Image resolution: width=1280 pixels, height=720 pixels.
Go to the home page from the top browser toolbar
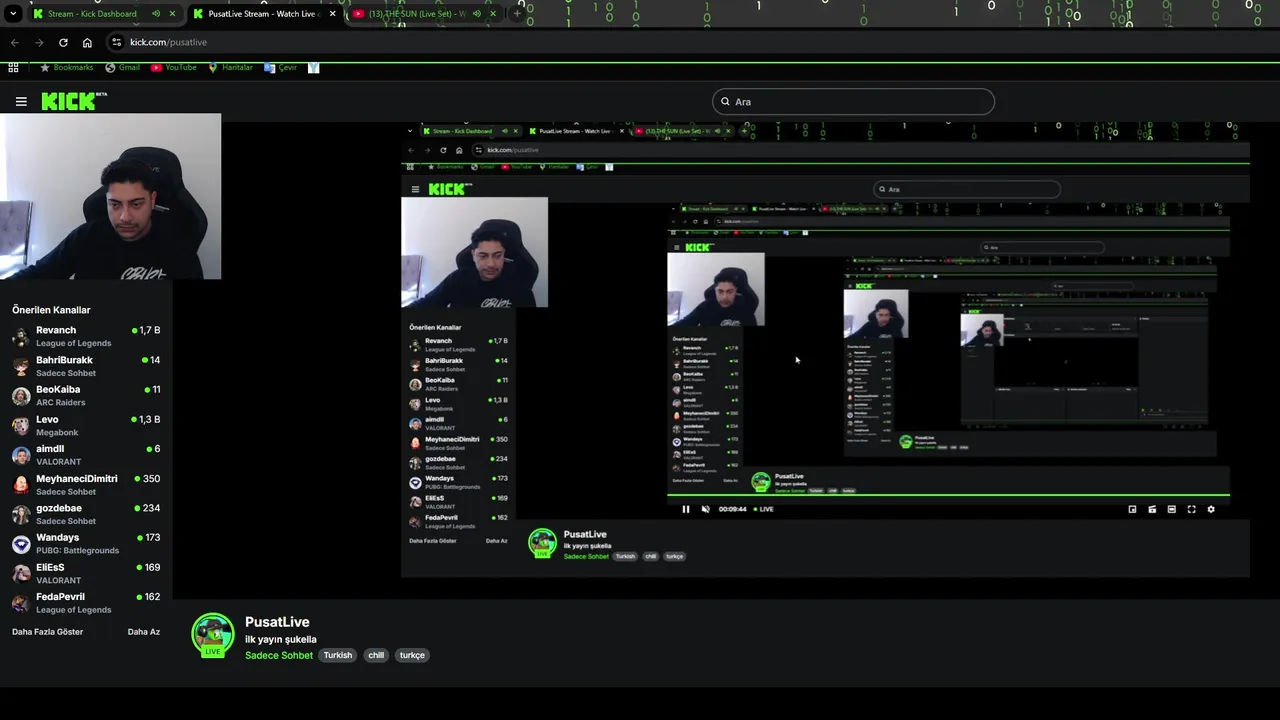87,42
